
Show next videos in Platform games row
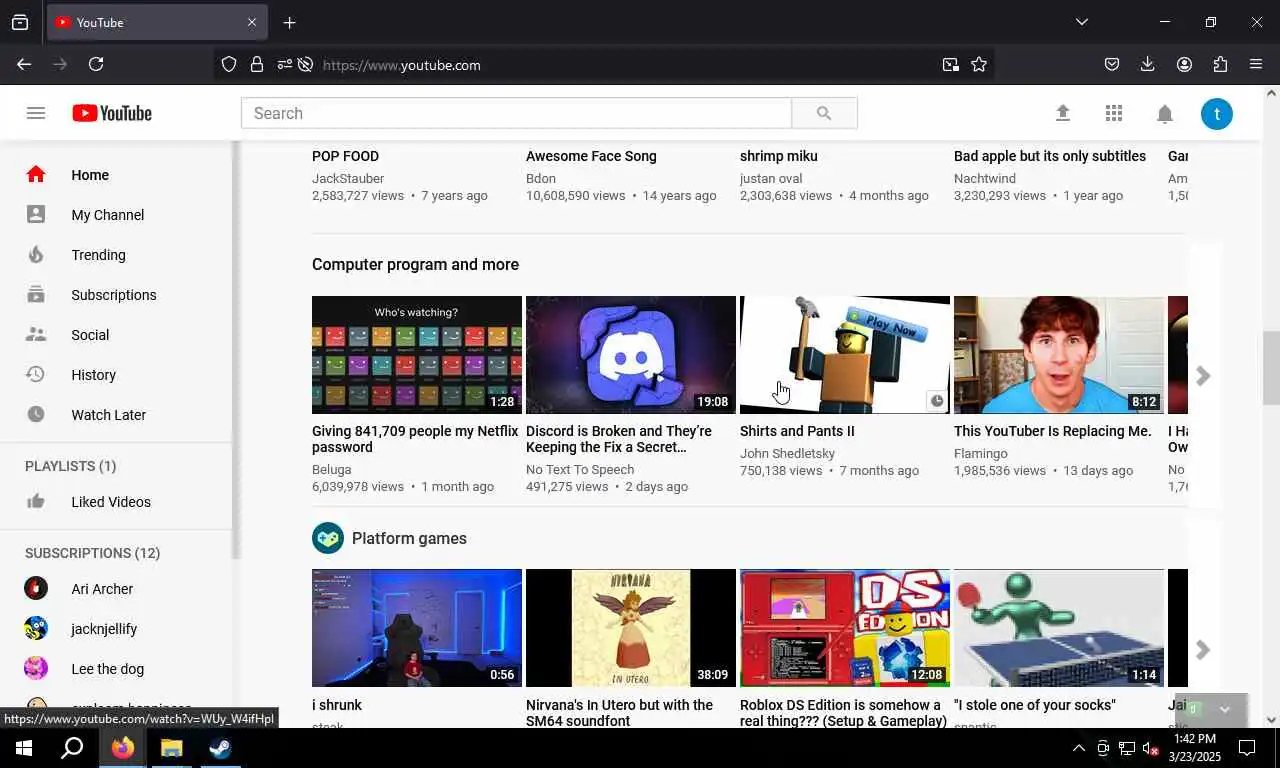click(1203, 650)
